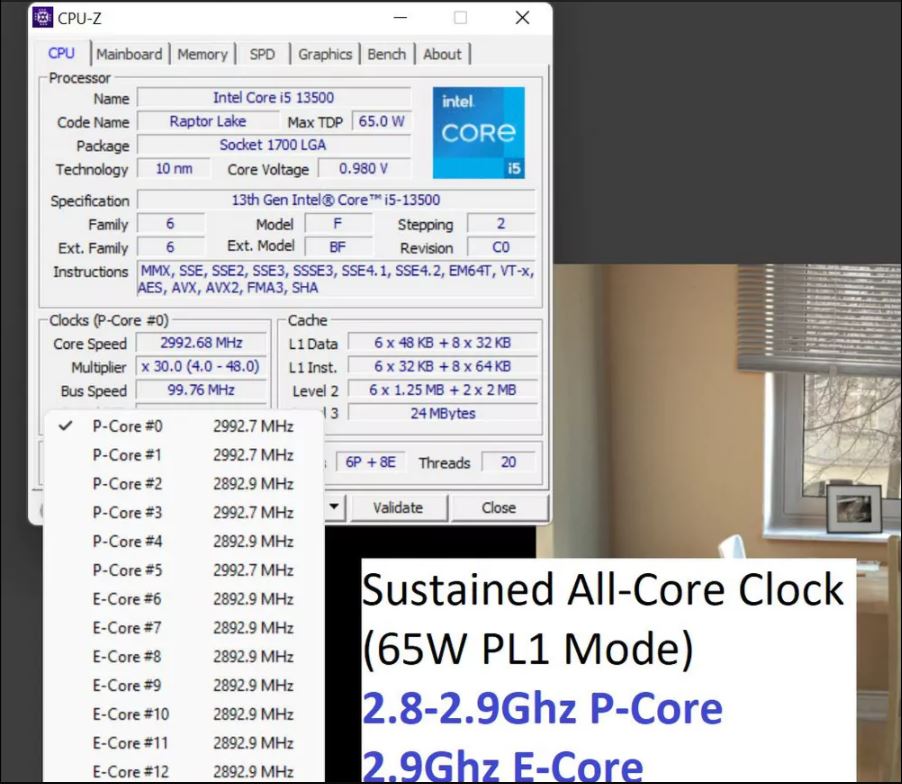Click the 24 MBytes Level 3 value

click(443, 414)
